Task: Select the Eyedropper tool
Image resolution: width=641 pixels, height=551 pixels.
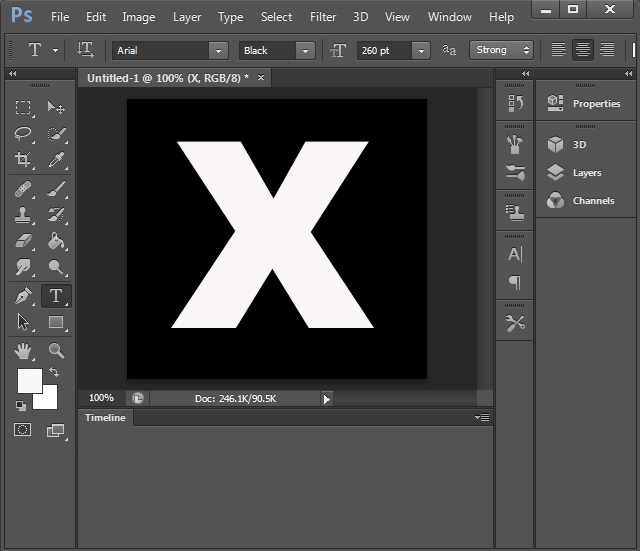Action: point(56,159)
